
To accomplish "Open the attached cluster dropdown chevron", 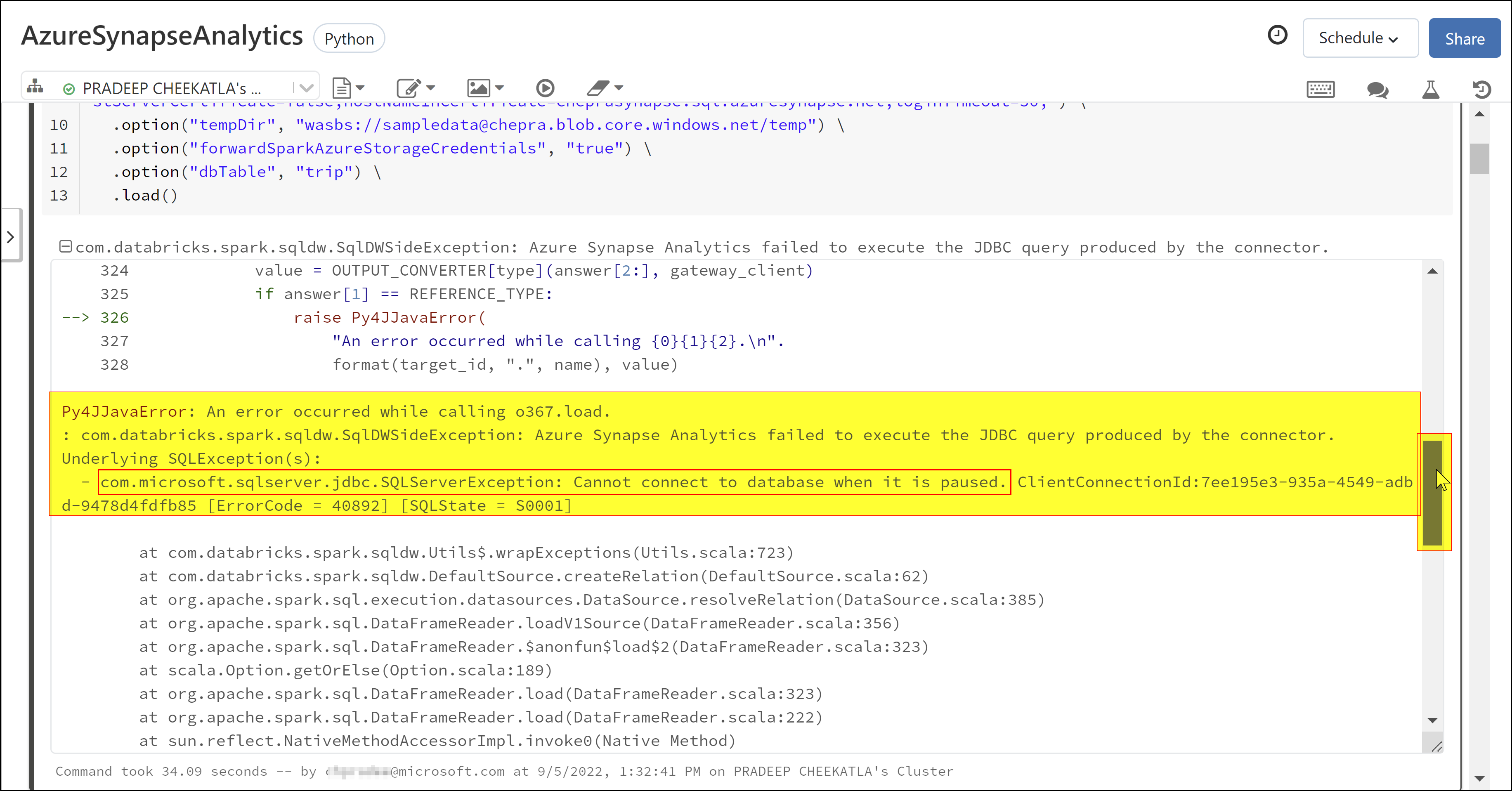I will (306, 88).
